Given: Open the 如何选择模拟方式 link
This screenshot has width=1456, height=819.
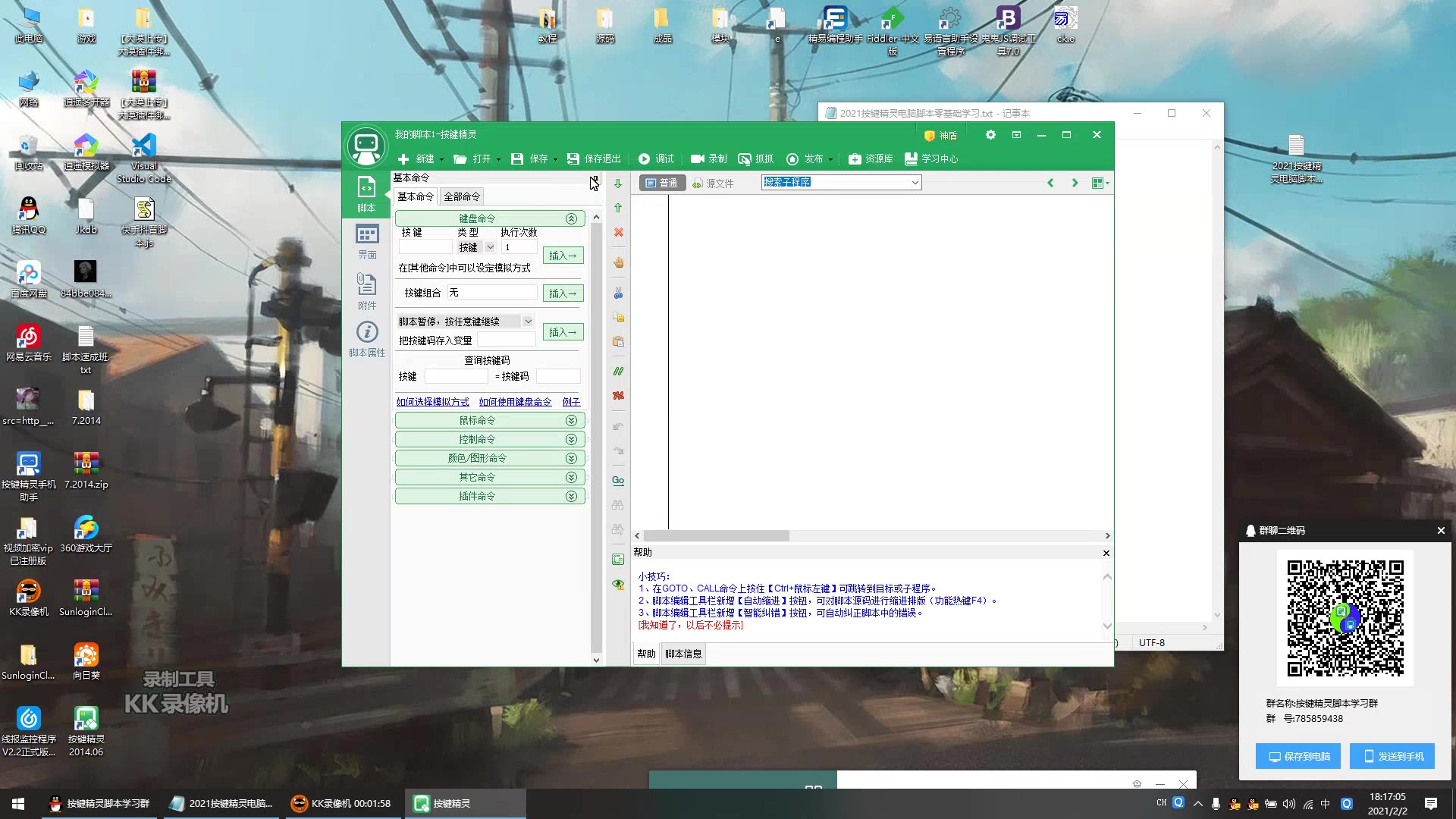Looking at the screenshot, I should coord(432,402).
